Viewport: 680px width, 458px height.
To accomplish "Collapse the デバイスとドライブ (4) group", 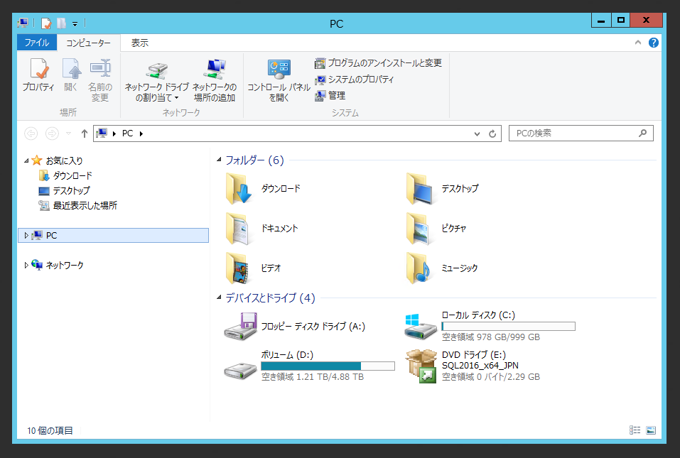I will coord(219,298).
